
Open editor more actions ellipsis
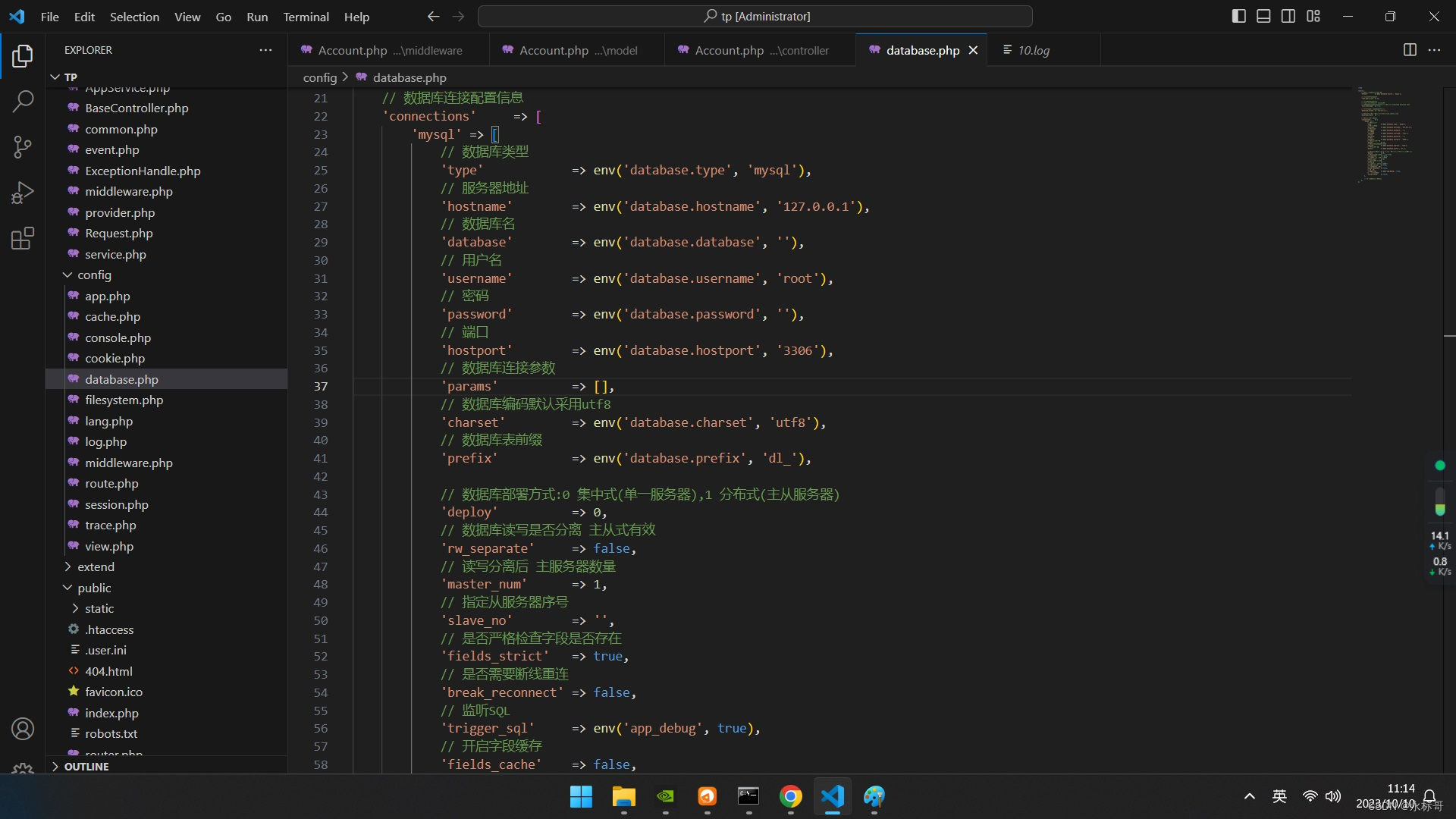pos(1434,50)
